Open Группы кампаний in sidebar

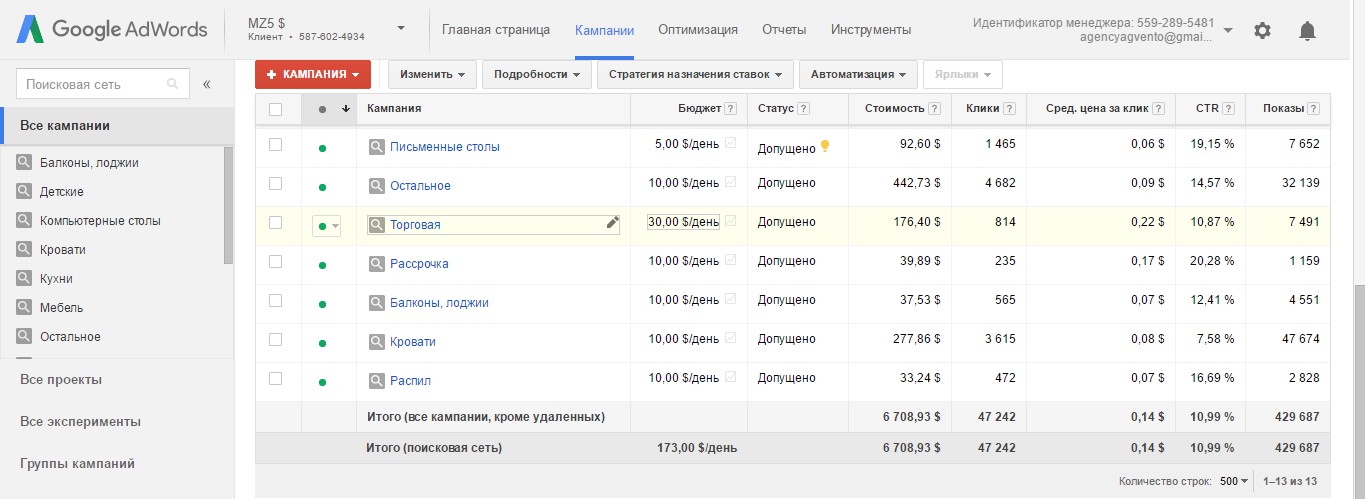pos(77,463)
